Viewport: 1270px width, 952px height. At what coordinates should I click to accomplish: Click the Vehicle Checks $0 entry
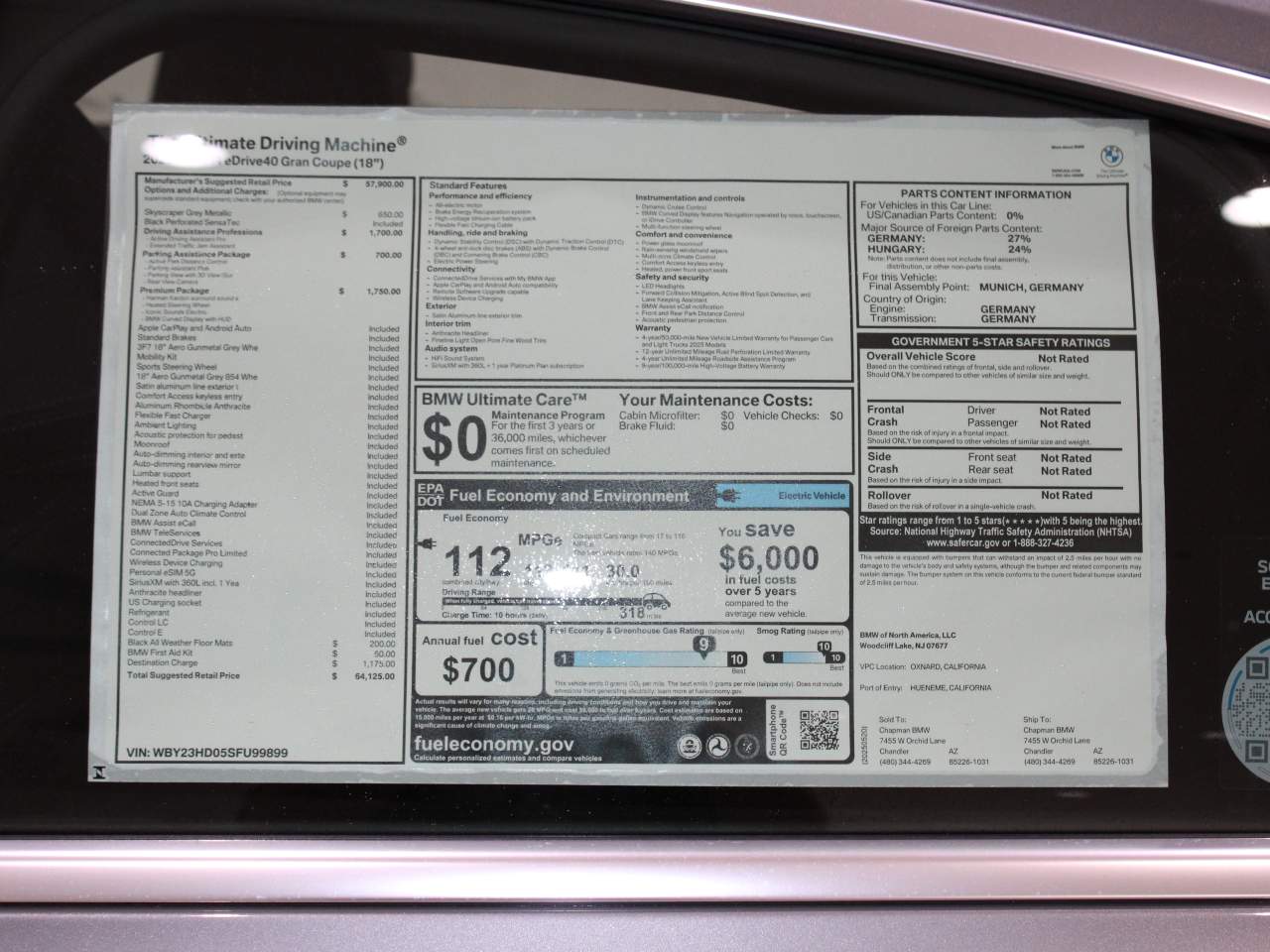pyautogui.click(x=794, y=416)
